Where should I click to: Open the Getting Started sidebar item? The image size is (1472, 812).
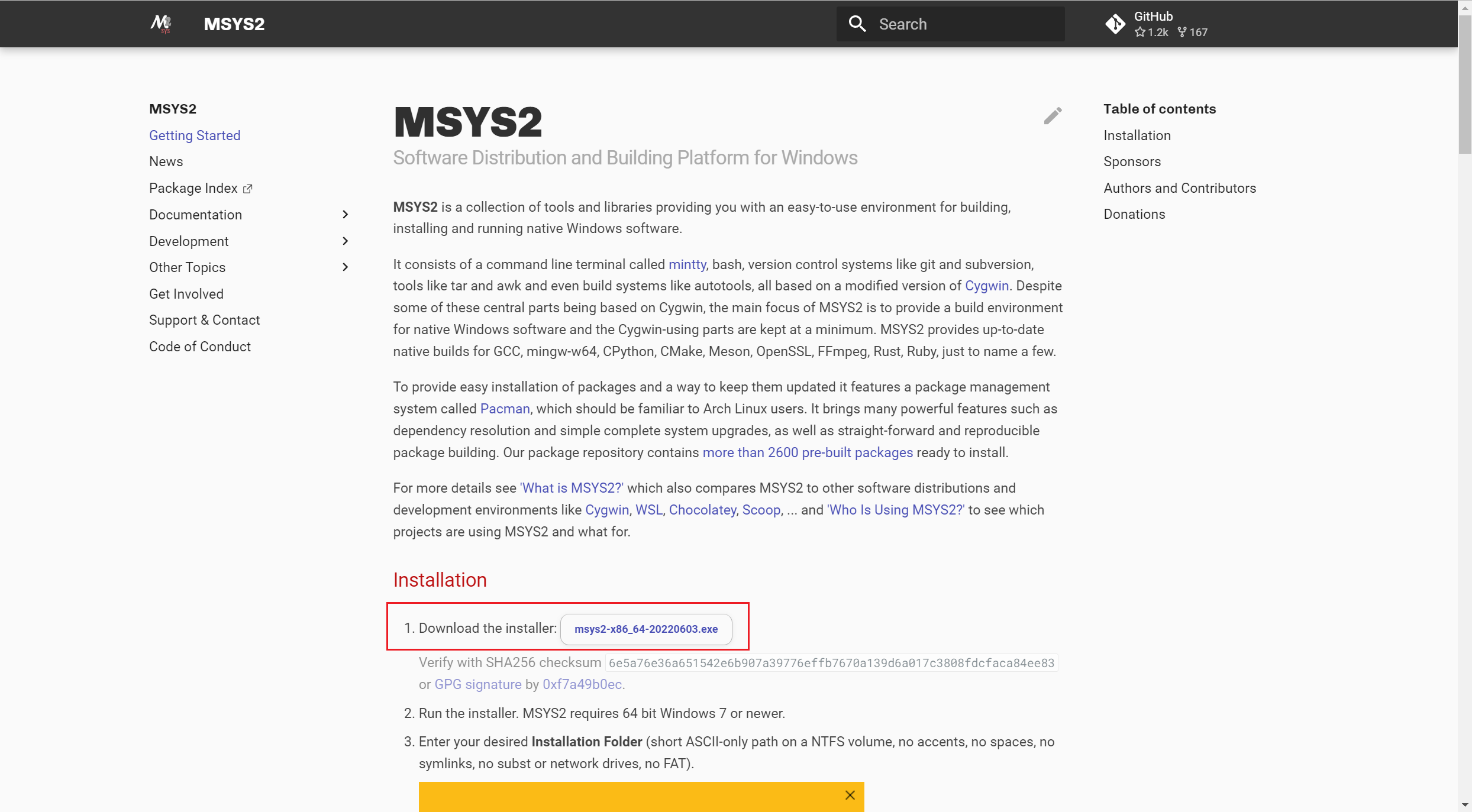pos(195,135)
